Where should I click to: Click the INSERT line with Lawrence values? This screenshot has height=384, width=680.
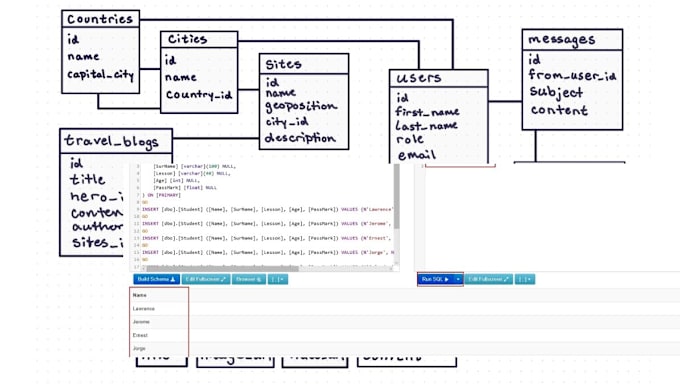pos(268,209)
